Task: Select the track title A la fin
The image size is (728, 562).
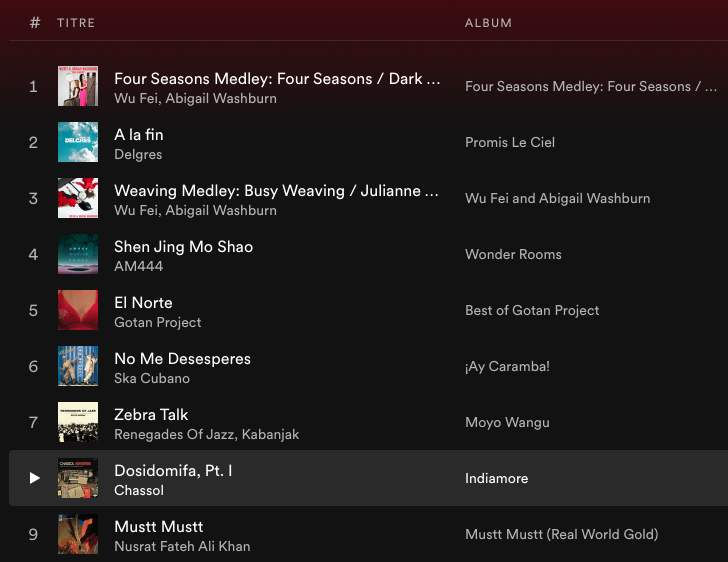Action: coord(139,135)
